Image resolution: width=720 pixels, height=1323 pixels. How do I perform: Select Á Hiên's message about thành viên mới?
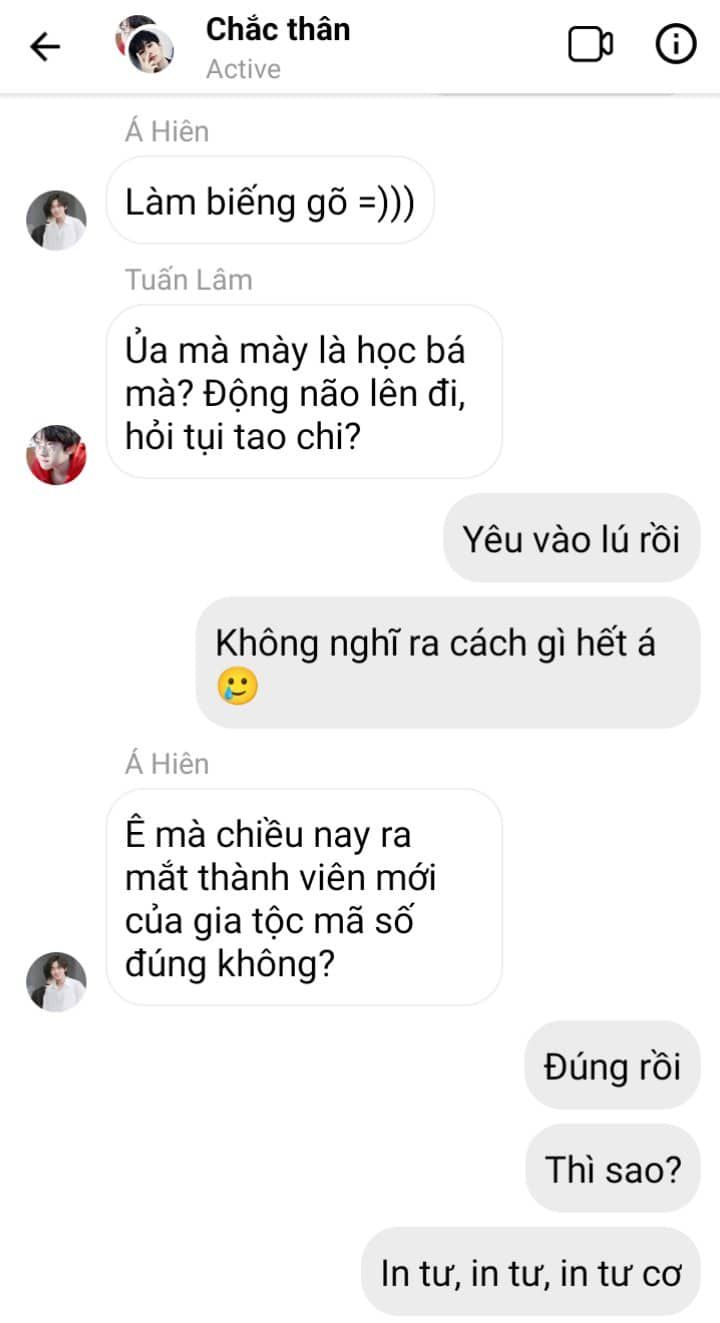pyautogui.click(x=304, y=897)
